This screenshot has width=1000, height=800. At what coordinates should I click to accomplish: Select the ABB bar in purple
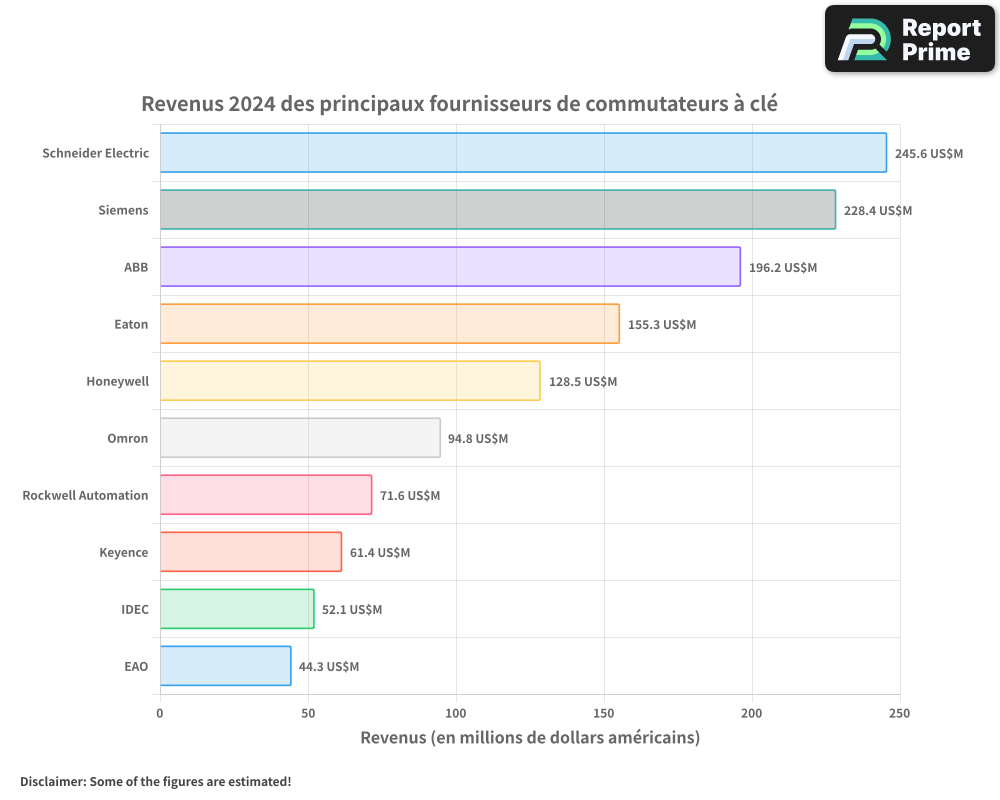[450, 267]
